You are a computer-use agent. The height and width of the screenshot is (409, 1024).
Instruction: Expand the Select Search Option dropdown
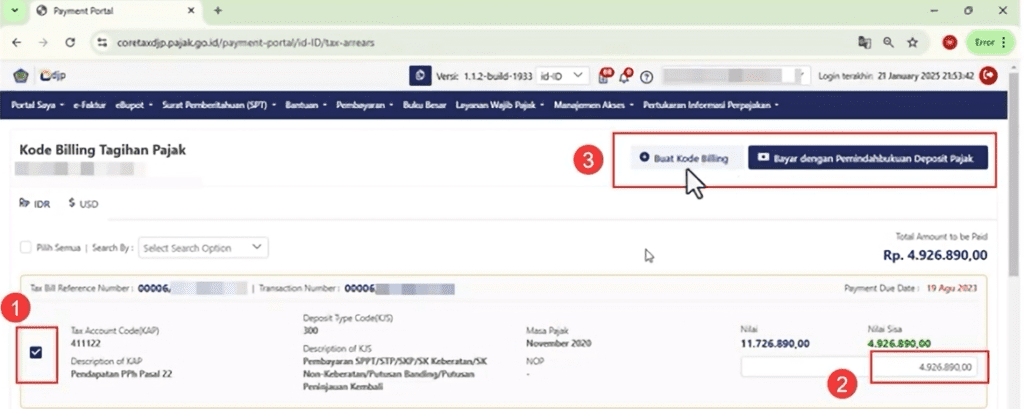pos(203,247)
